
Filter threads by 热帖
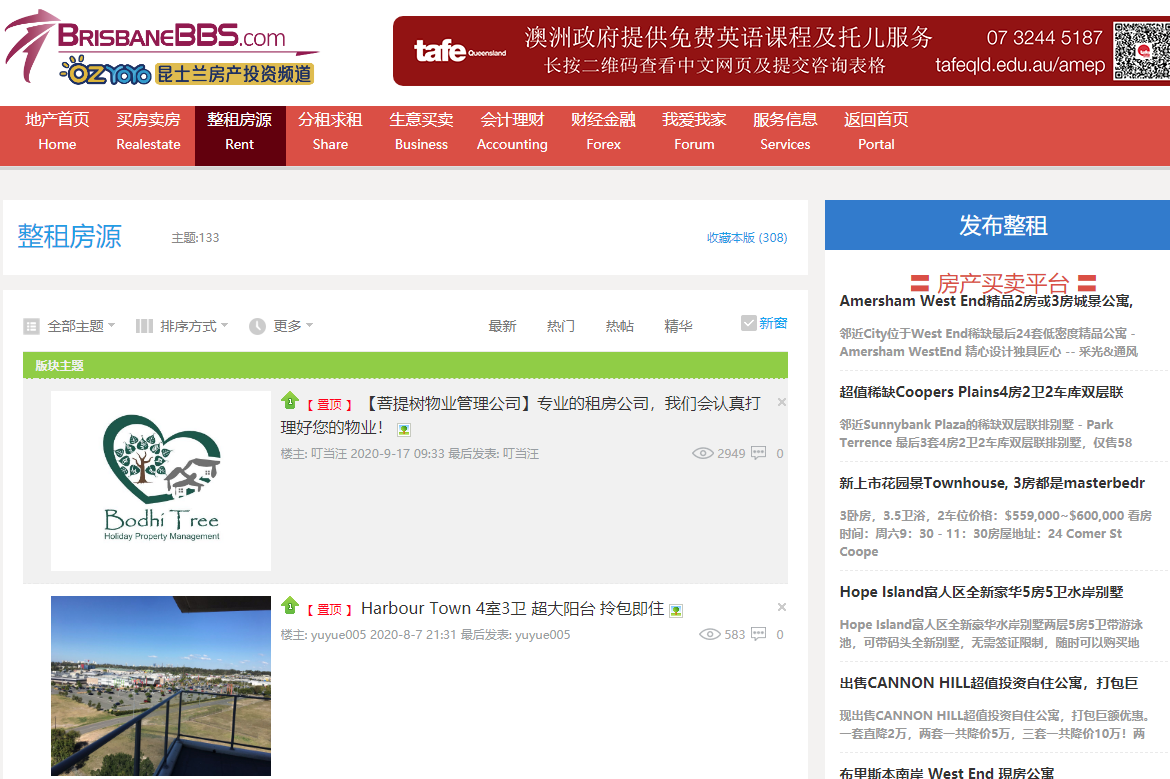click(x=620, y=326)
